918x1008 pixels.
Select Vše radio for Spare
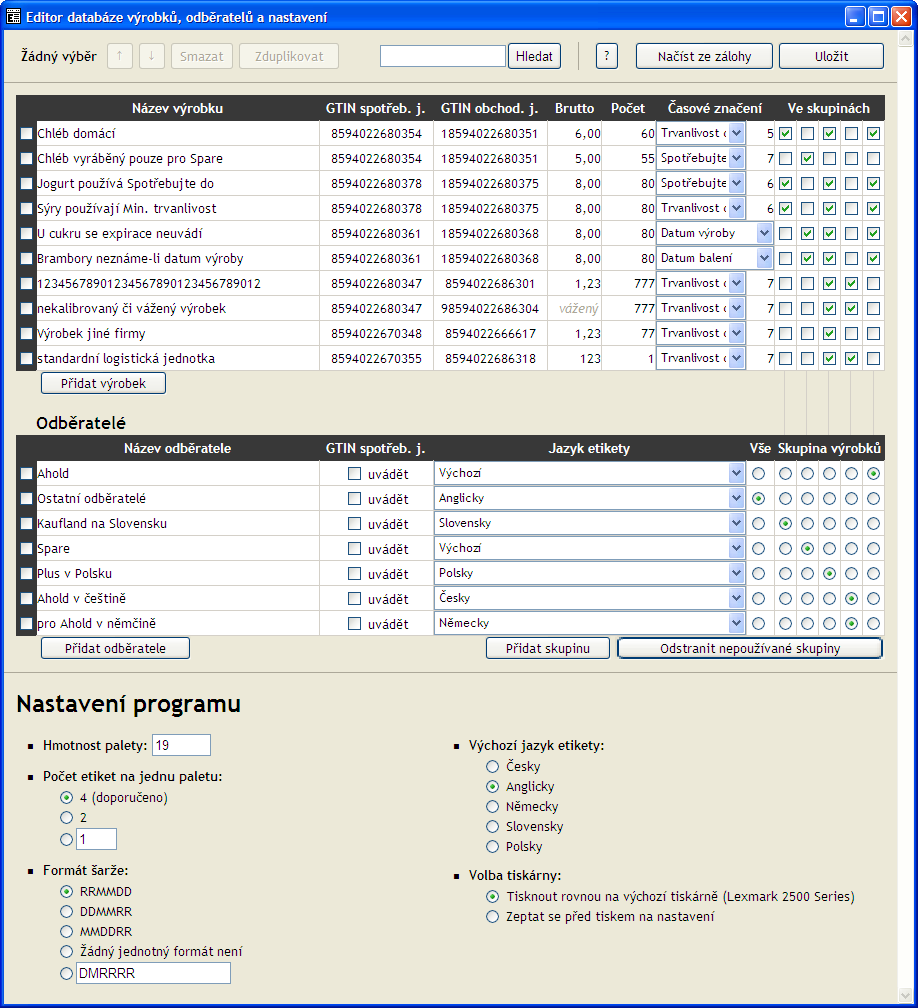click(759, 549)
